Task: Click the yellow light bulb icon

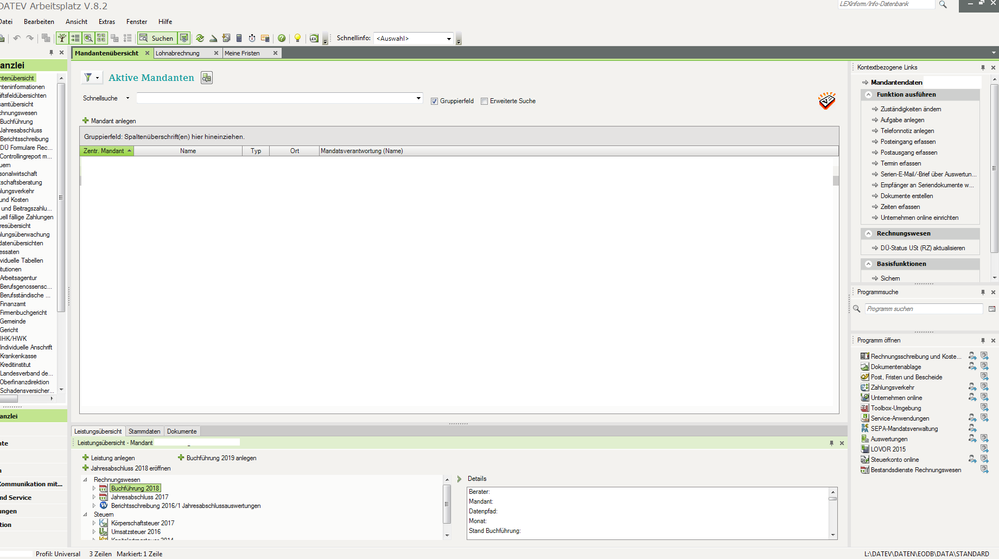Action: pos(297,38)
